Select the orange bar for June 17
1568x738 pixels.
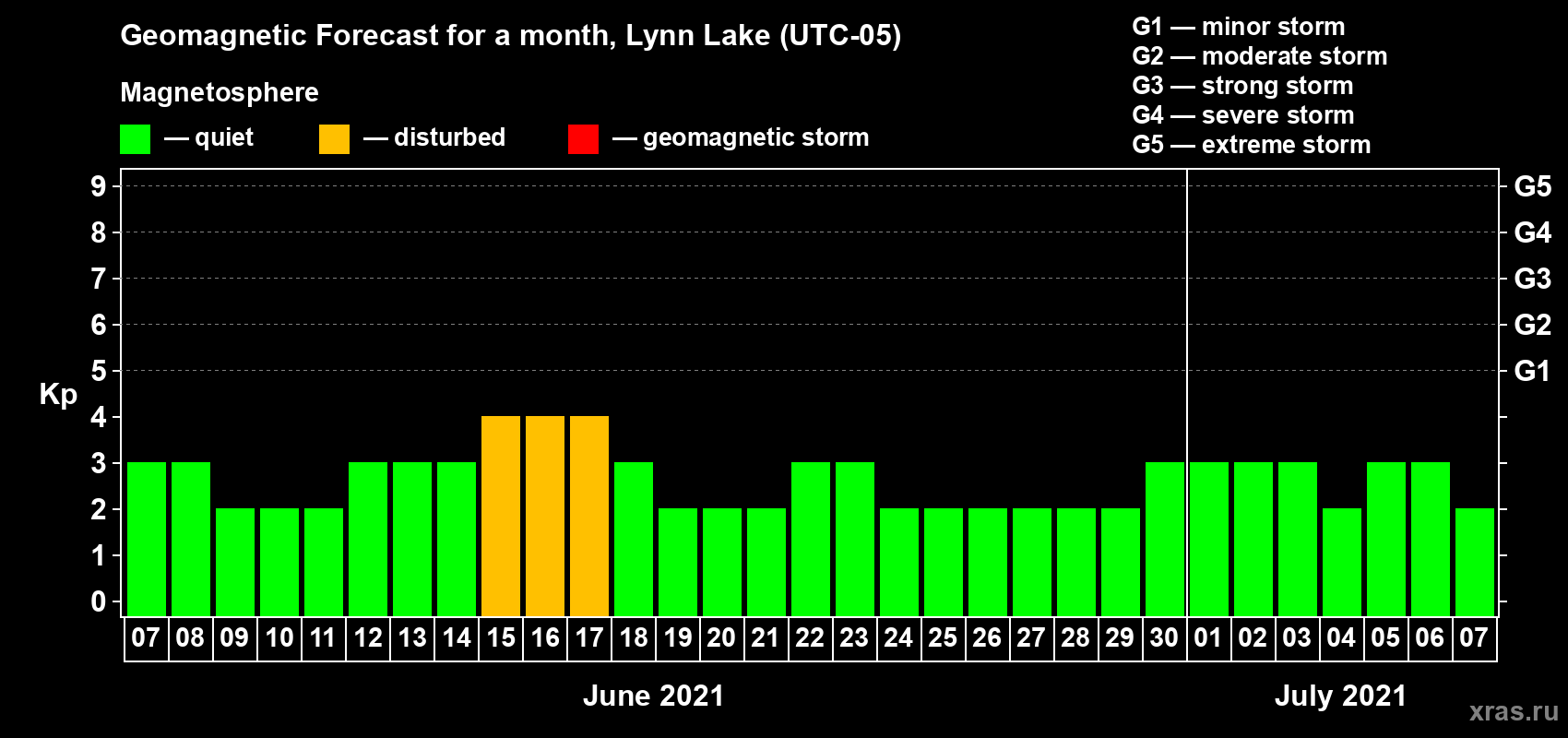[589, 516]
